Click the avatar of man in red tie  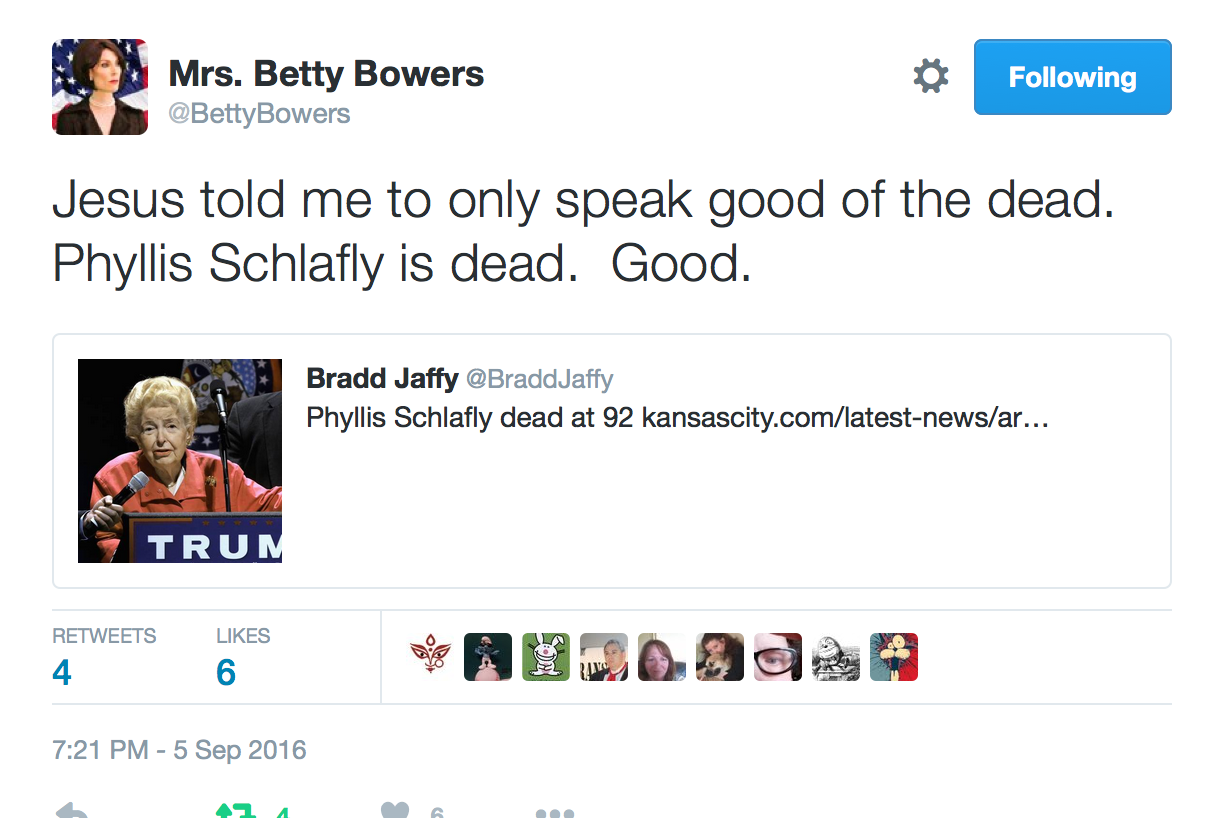pyautogui.click(x=604, y=657)
